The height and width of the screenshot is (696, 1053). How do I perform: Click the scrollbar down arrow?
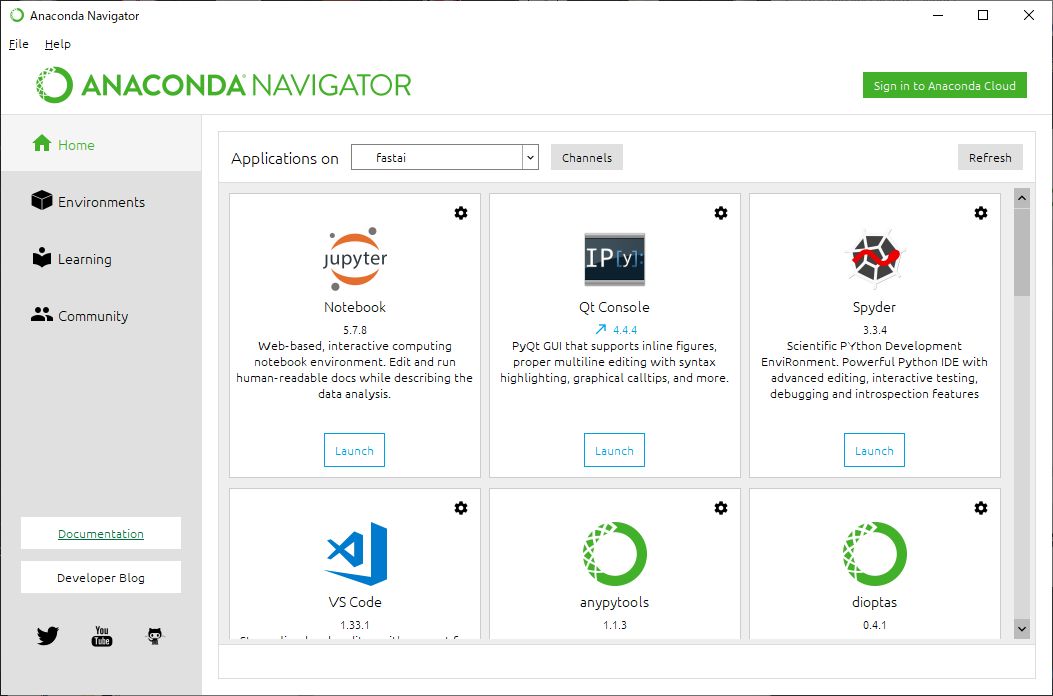pos(1022,629)
